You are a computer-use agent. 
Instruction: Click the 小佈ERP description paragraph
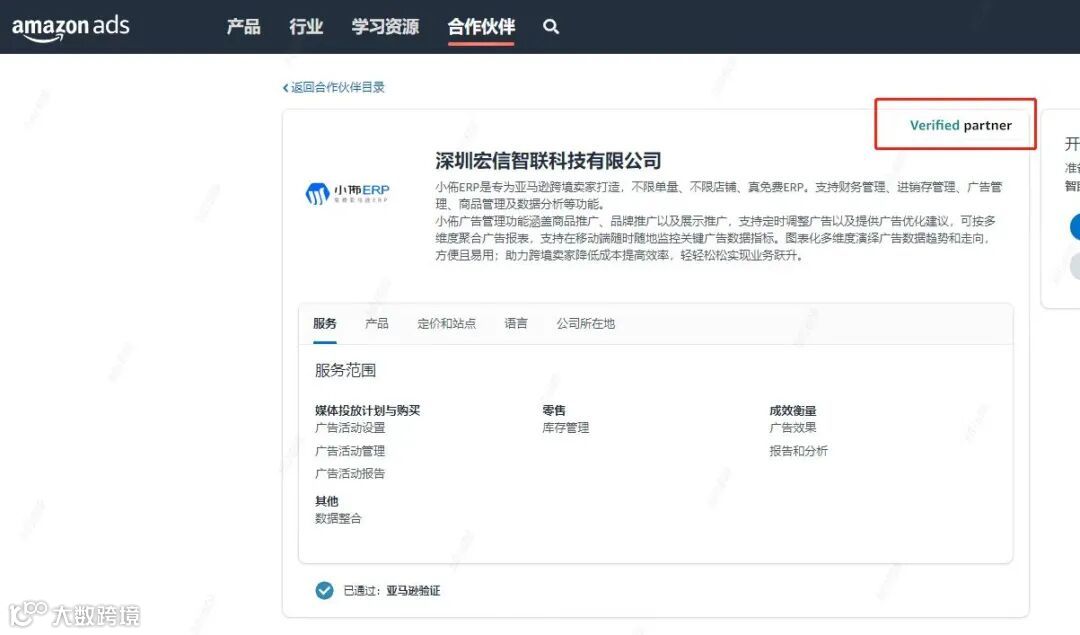click(718, 221)
